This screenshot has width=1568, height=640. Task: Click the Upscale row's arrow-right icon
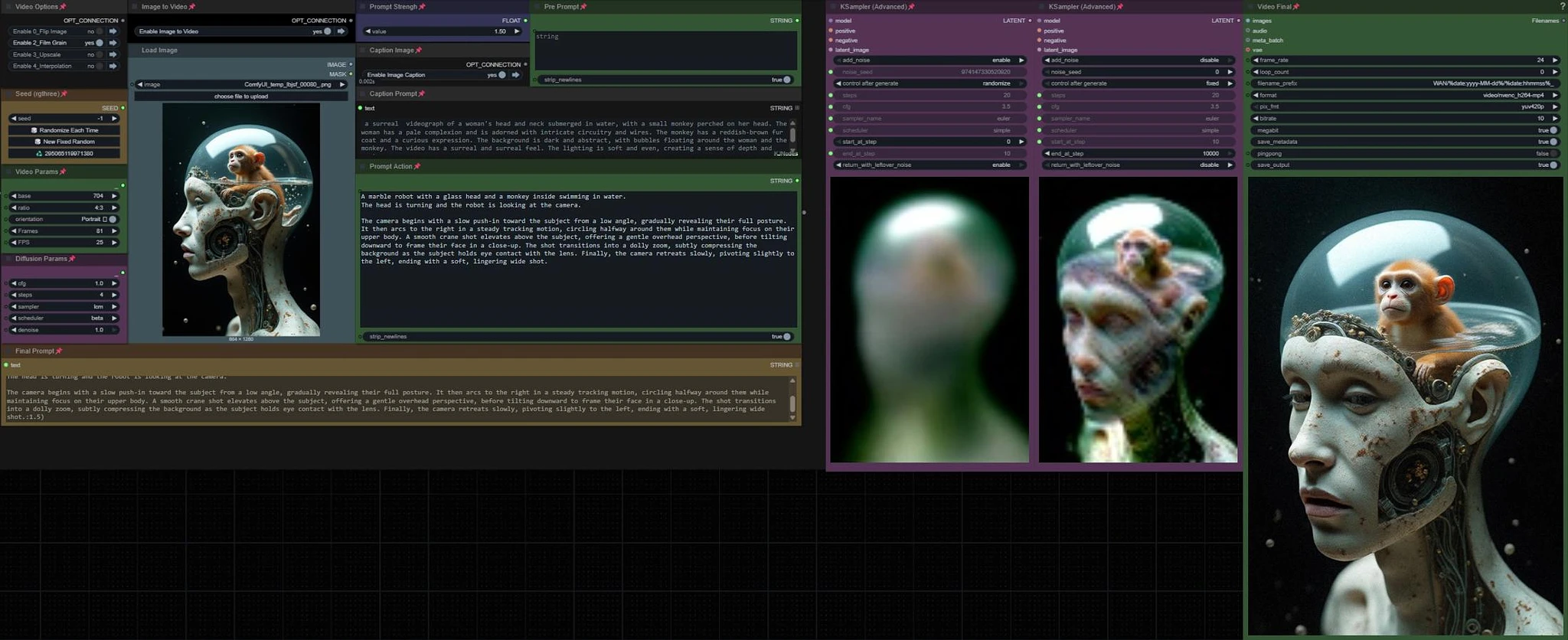[113, 55]
